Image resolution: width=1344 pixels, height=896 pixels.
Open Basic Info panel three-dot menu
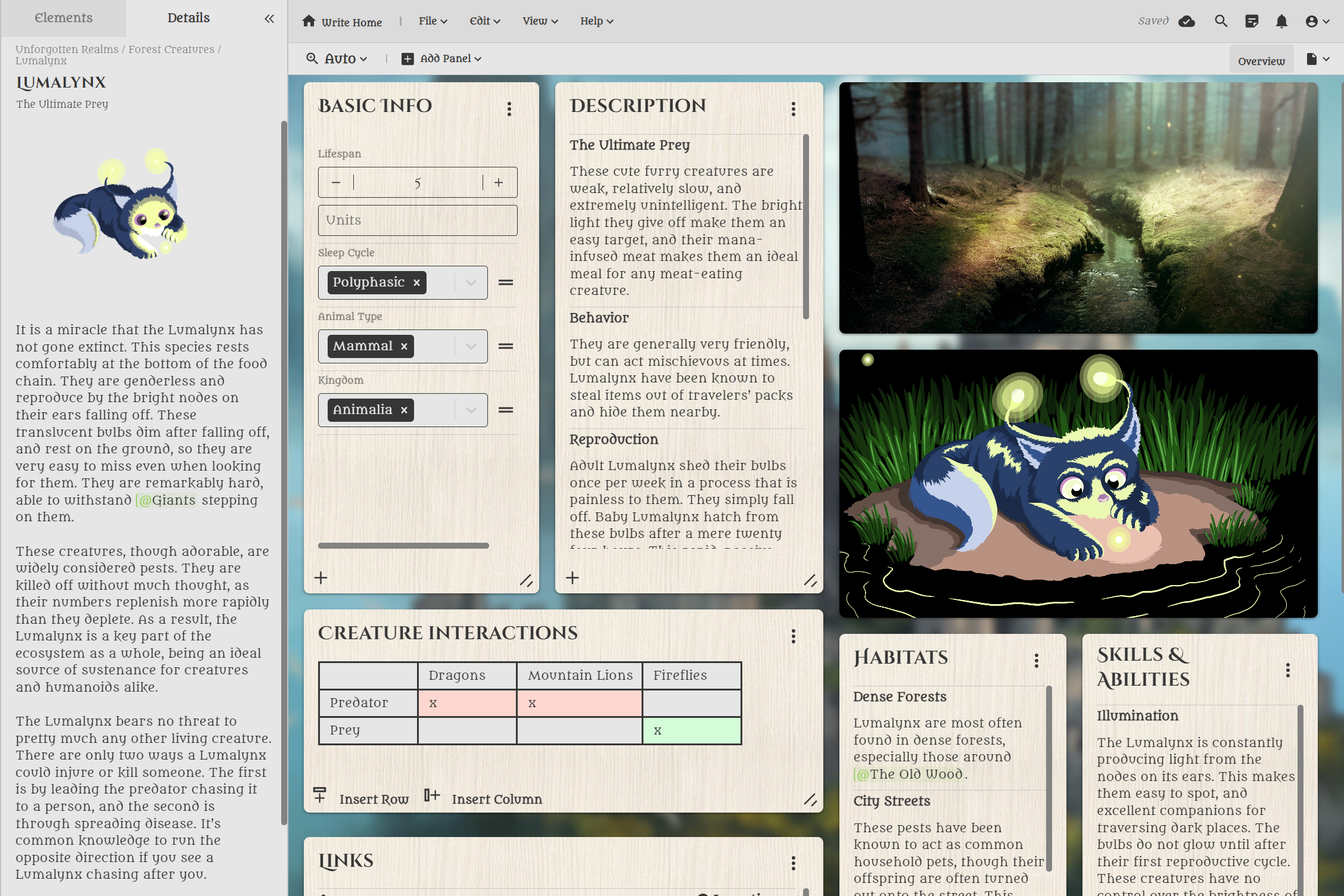coord(509,108)
